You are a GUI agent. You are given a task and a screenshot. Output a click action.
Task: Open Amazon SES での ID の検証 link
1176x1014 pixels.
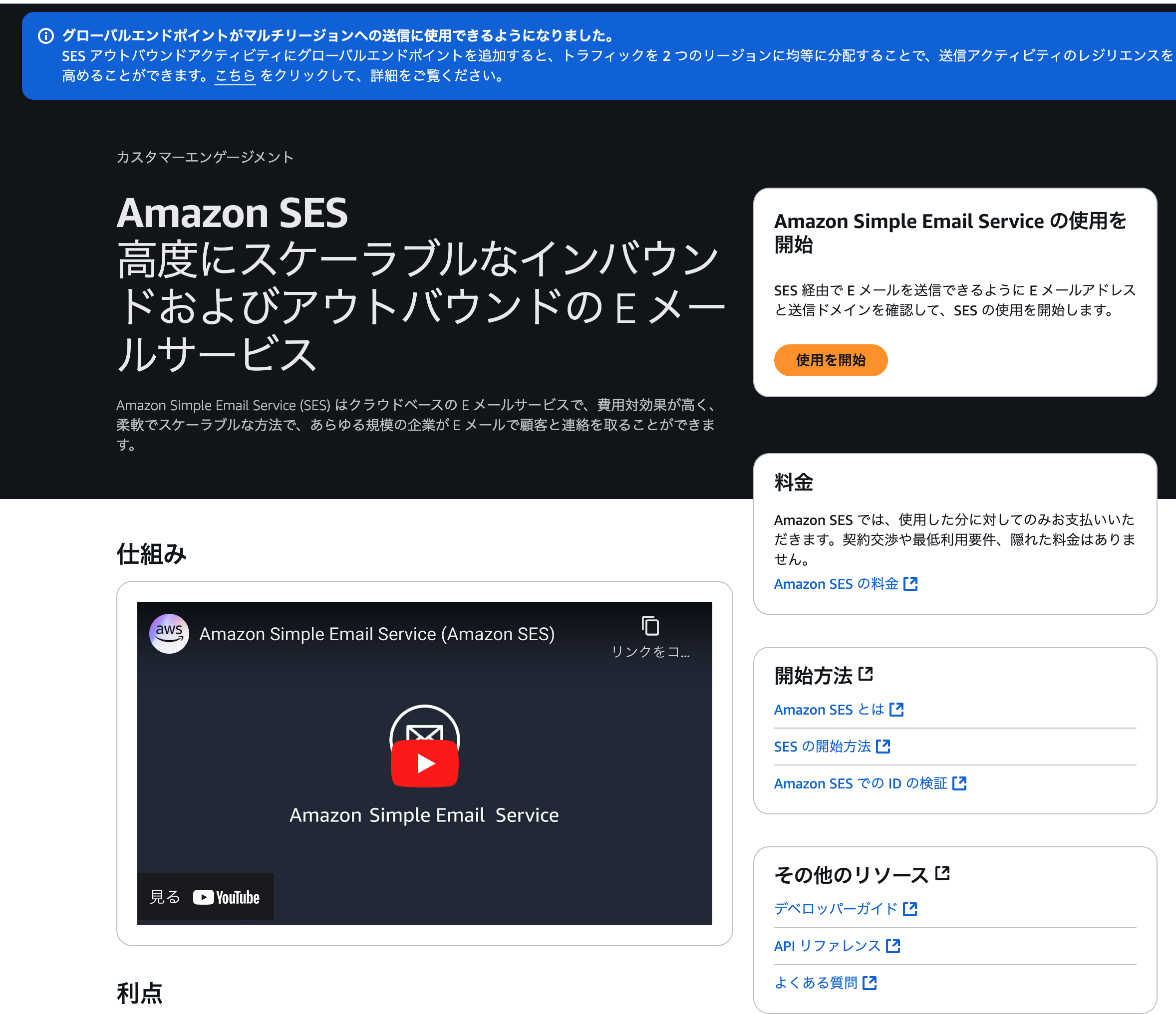pos(860,783)
